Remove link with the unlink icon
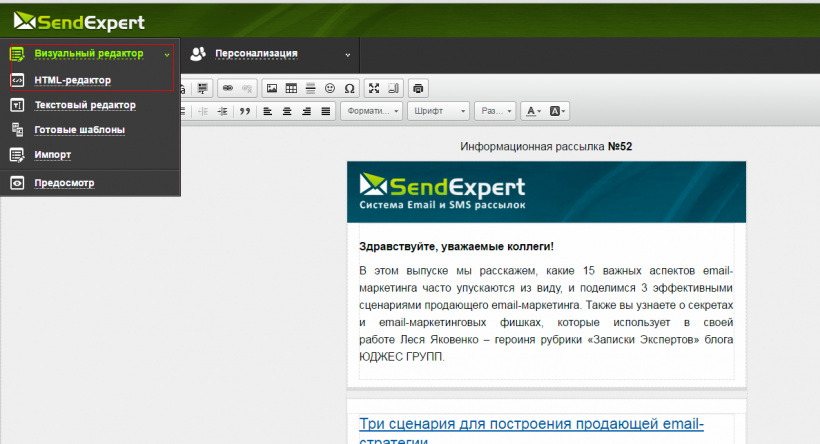Viewport: 820px width, 444px height. pos(247,88)
